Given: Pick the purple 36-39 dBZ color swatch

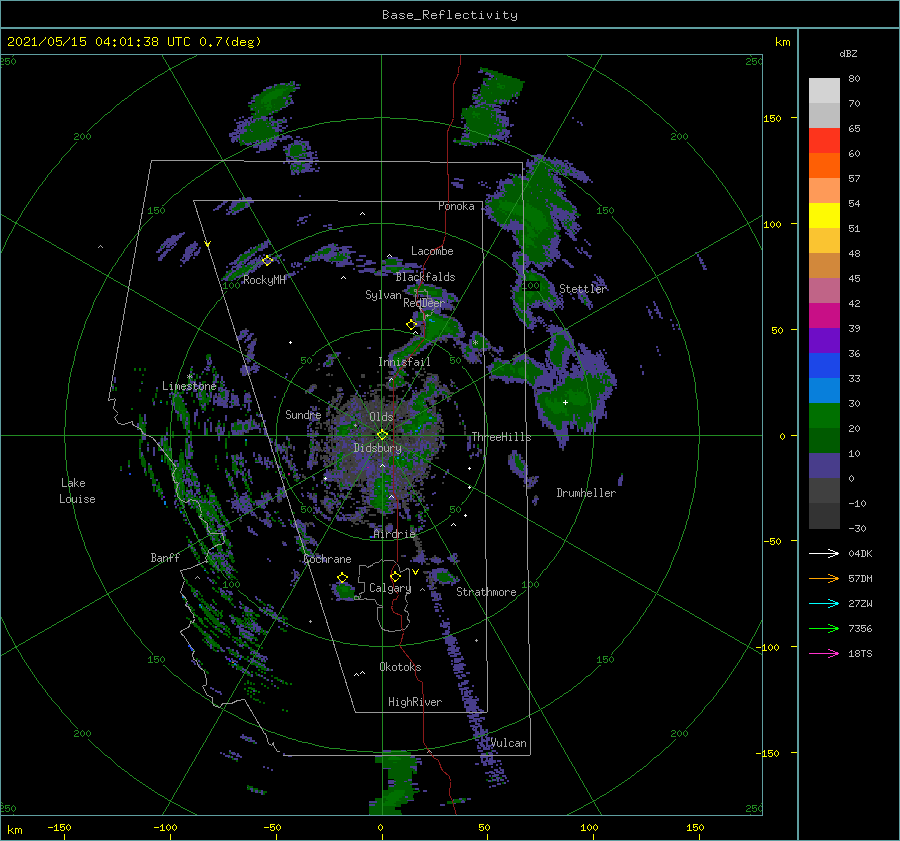Looking at the screenshot, I should coord(824,340).
